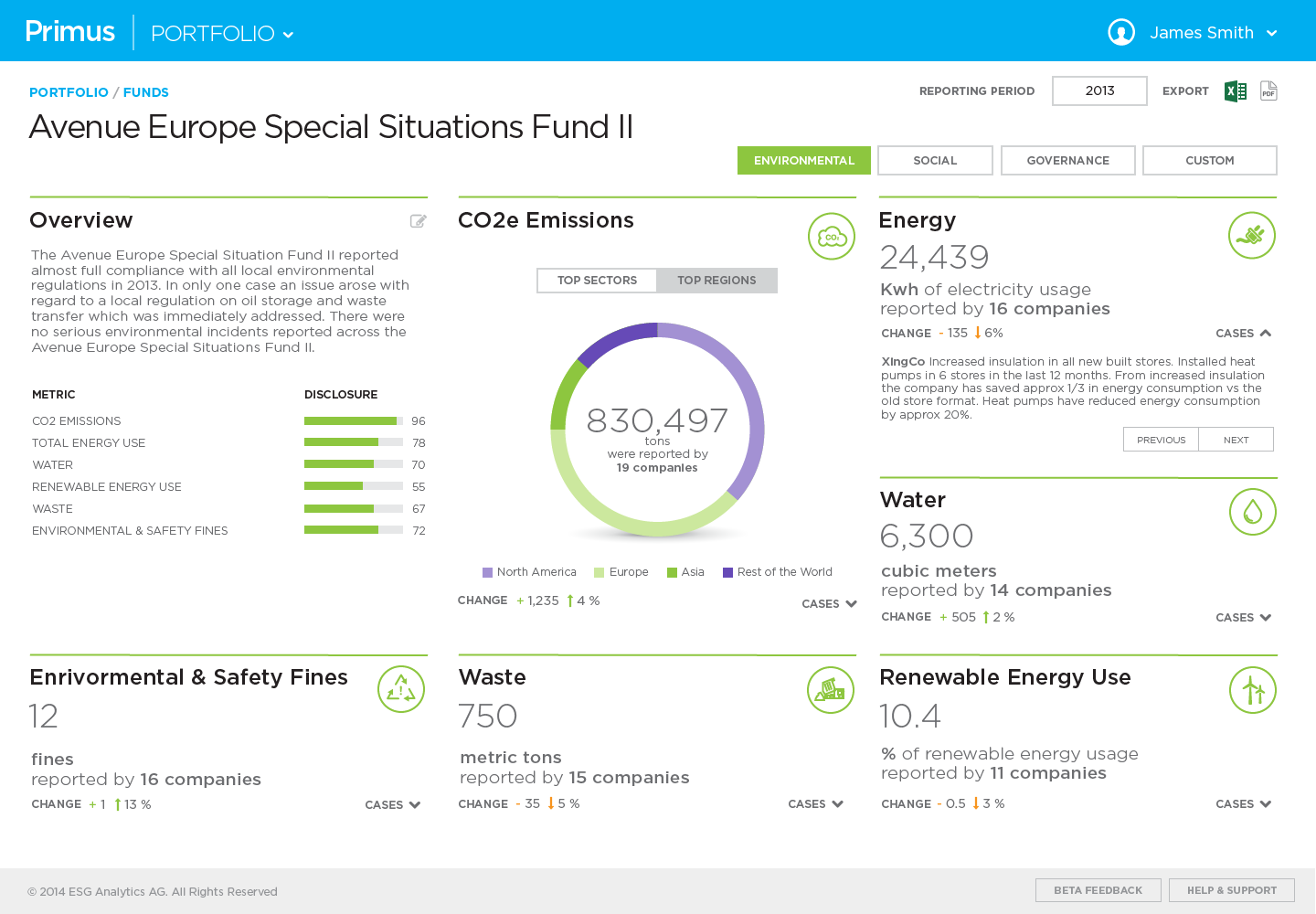Open BETA FEEDBACK button

[x=1098, y=890]
